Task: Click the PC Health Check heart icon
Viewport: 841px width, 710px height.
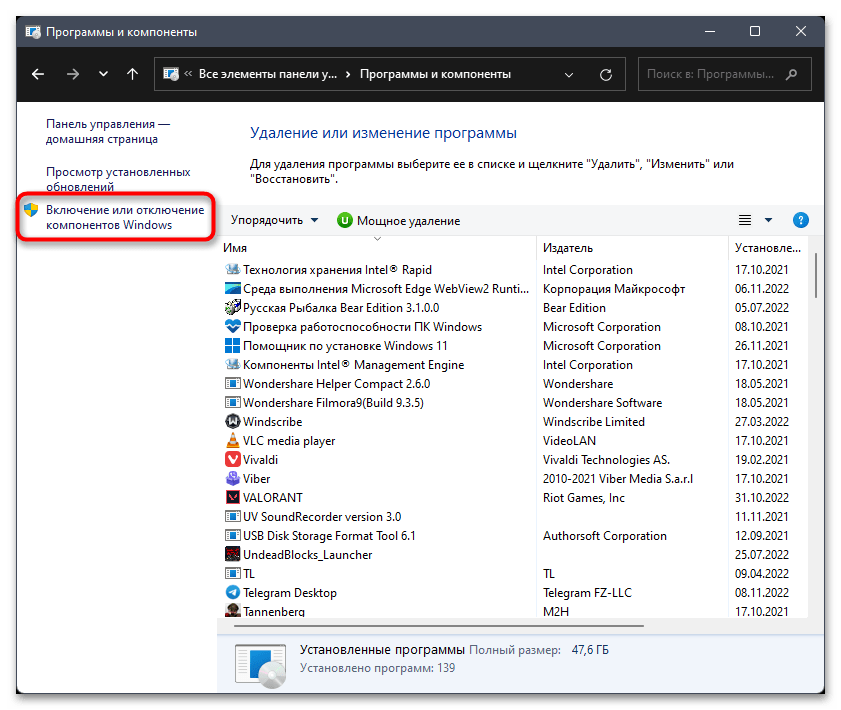Action: pyautogui.click(x=232, y=327)
